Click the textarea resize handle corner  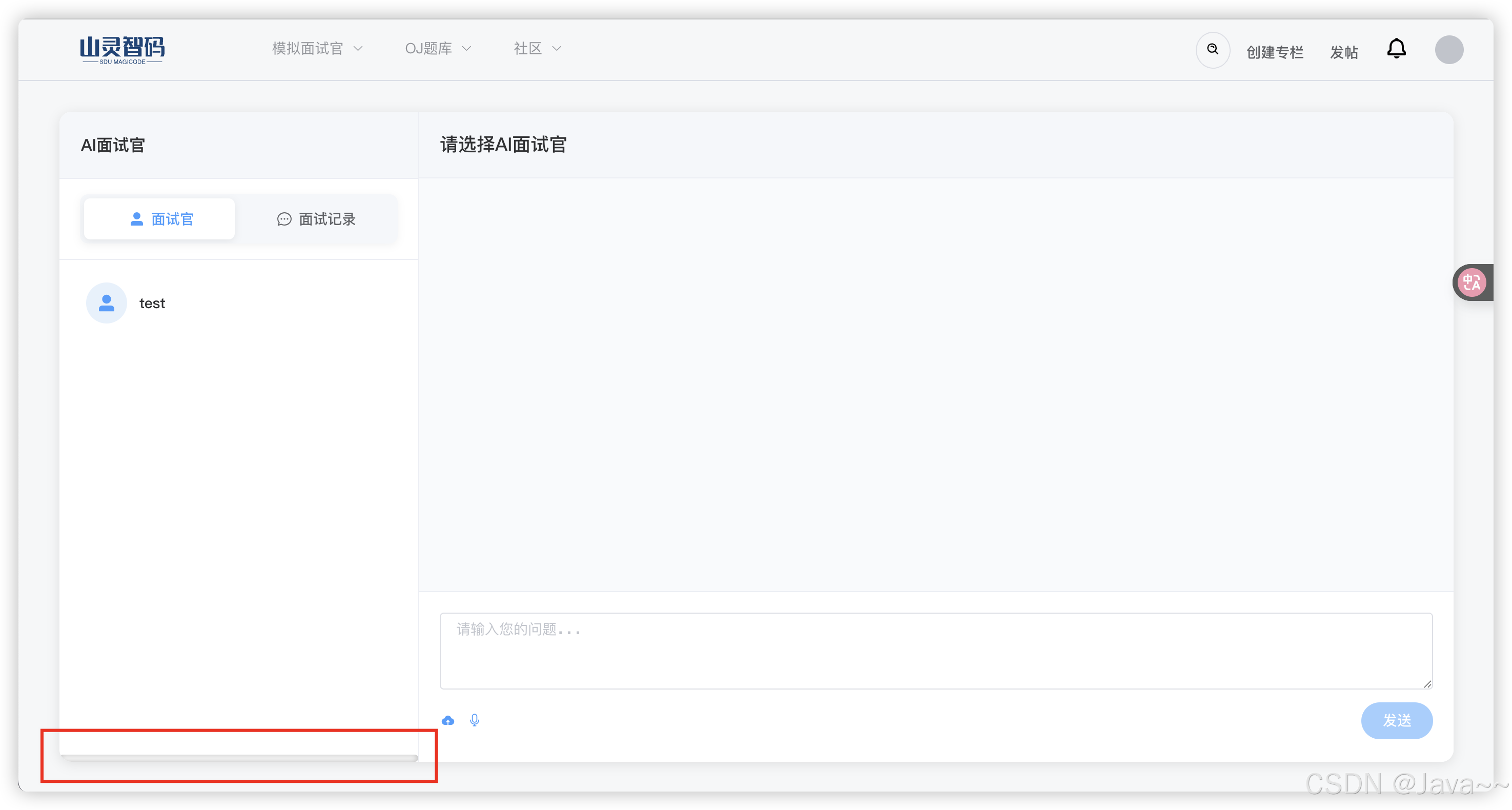(x=1427, y=684)
